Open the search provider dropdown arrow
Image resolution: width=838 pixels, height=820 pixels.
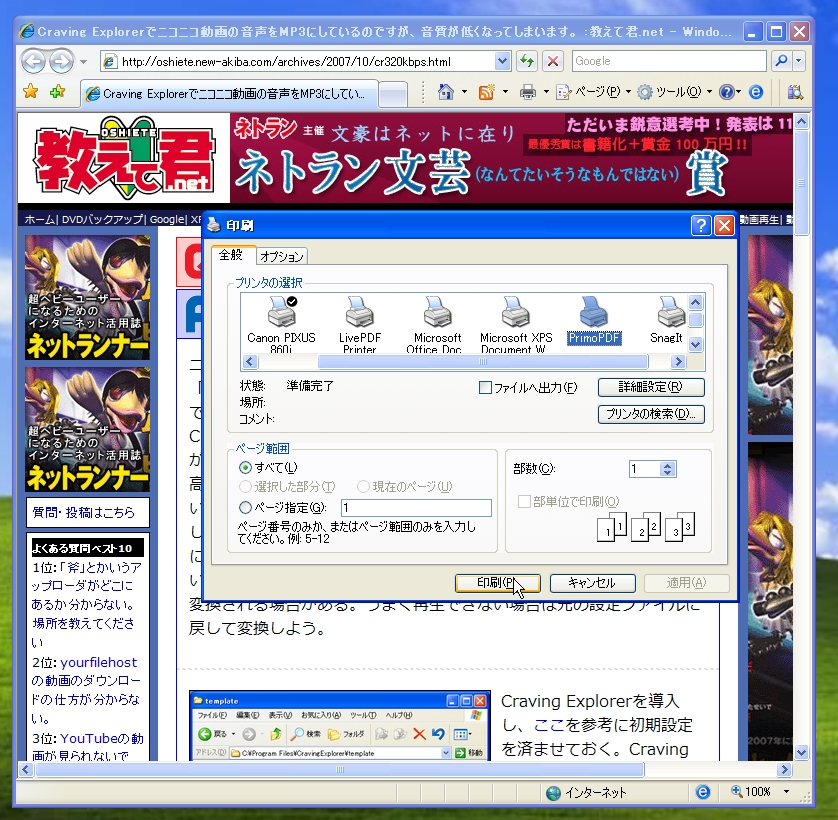tap(798, 61)
